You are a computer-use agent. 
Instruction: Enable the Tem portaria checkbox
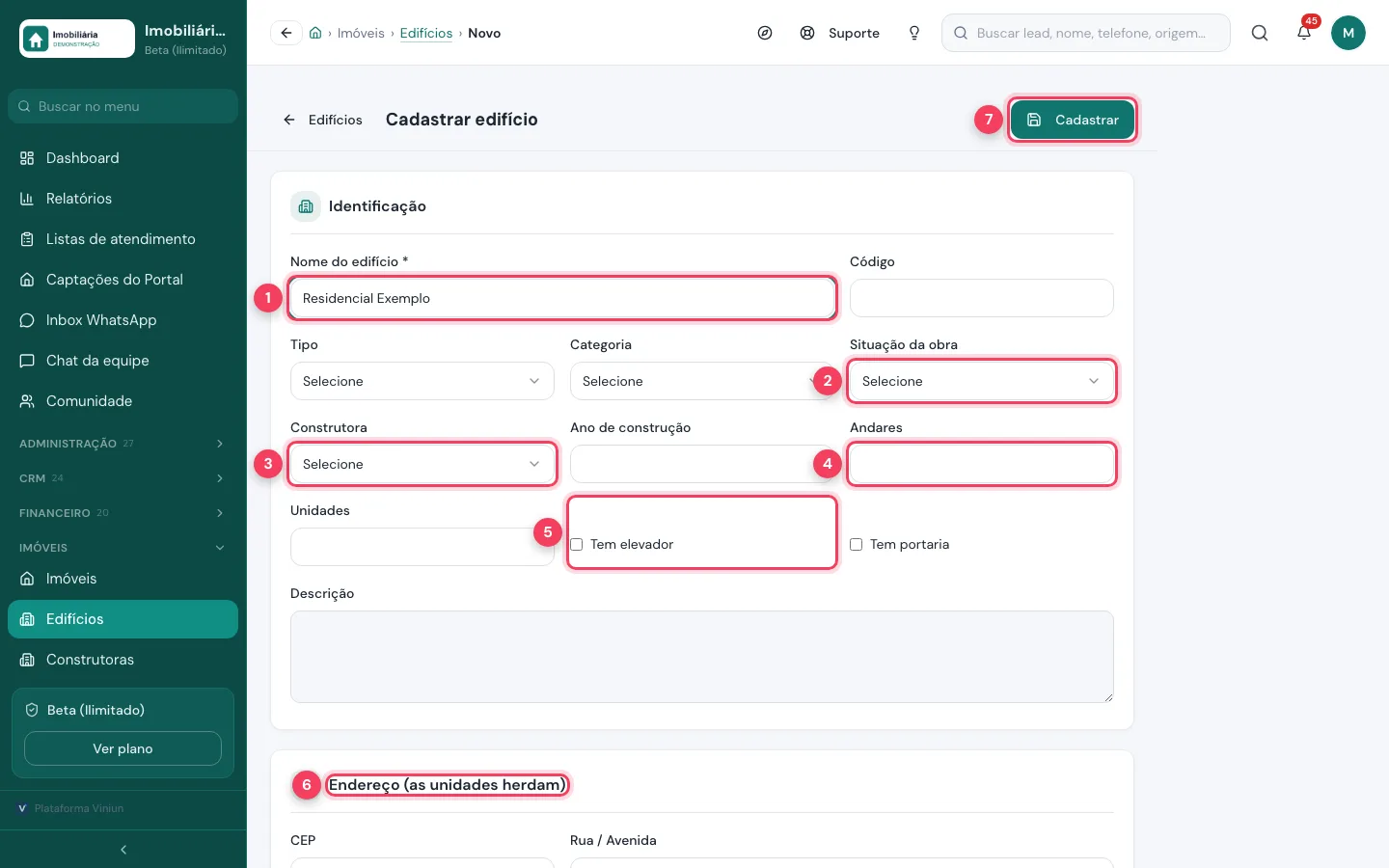[x=857, y=545]
